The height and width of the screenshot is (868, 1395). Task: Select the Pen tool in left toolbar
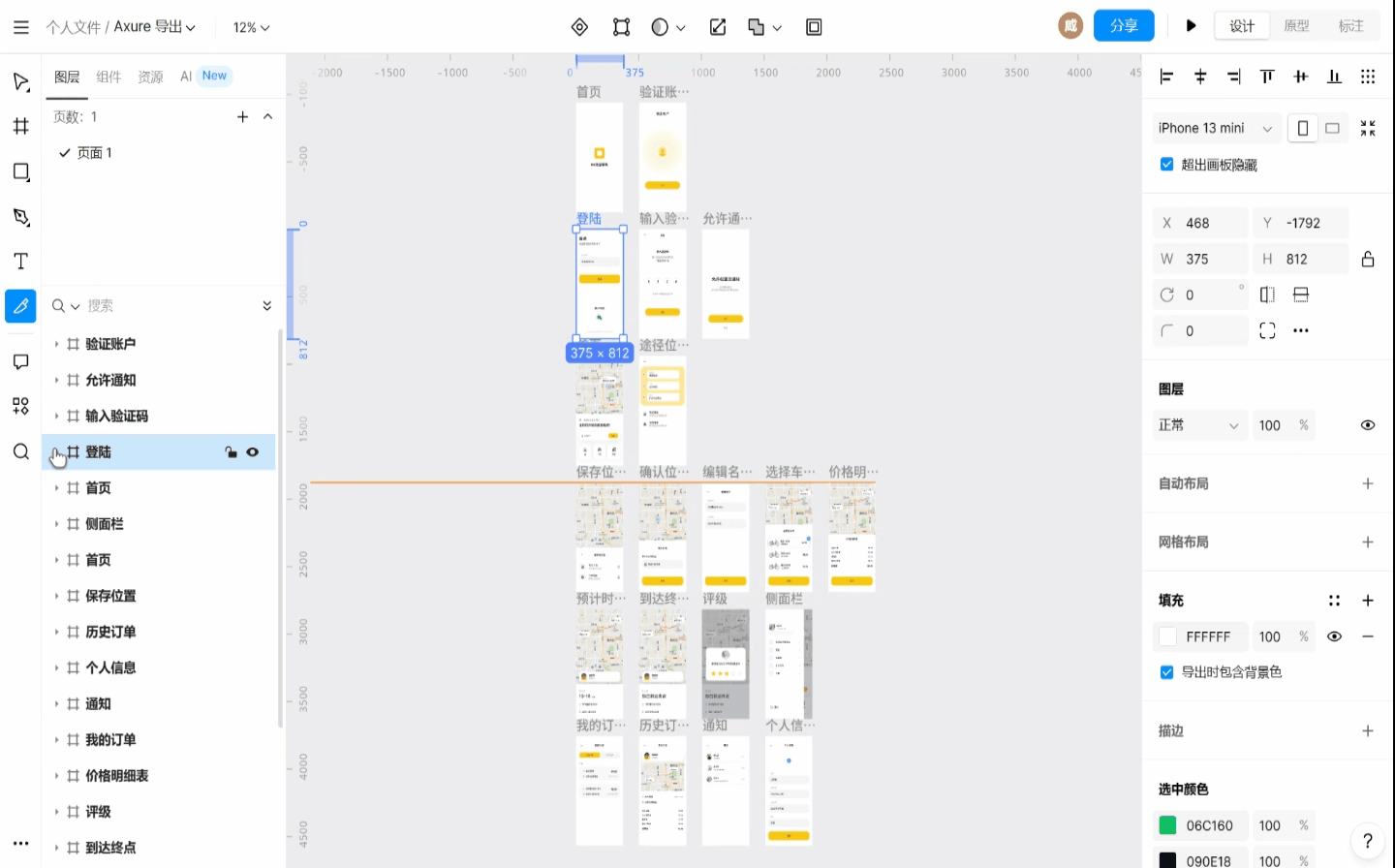pyautogui.click(x=20, y=217)
